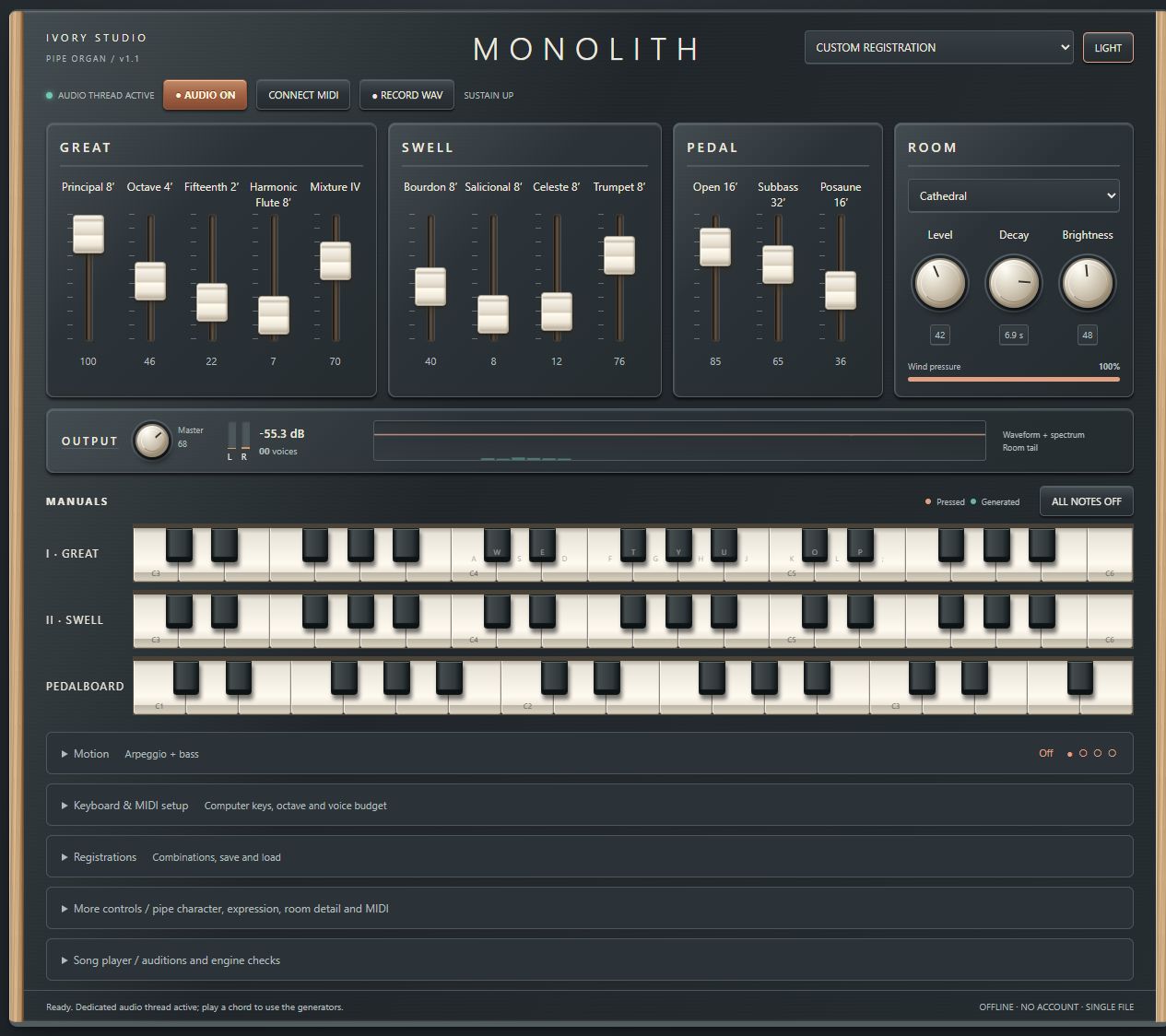Click the 'Room tail' label
The height and width of the screenshot is (1036, 1166).
pyautogui.click(x=1020, y=448)
